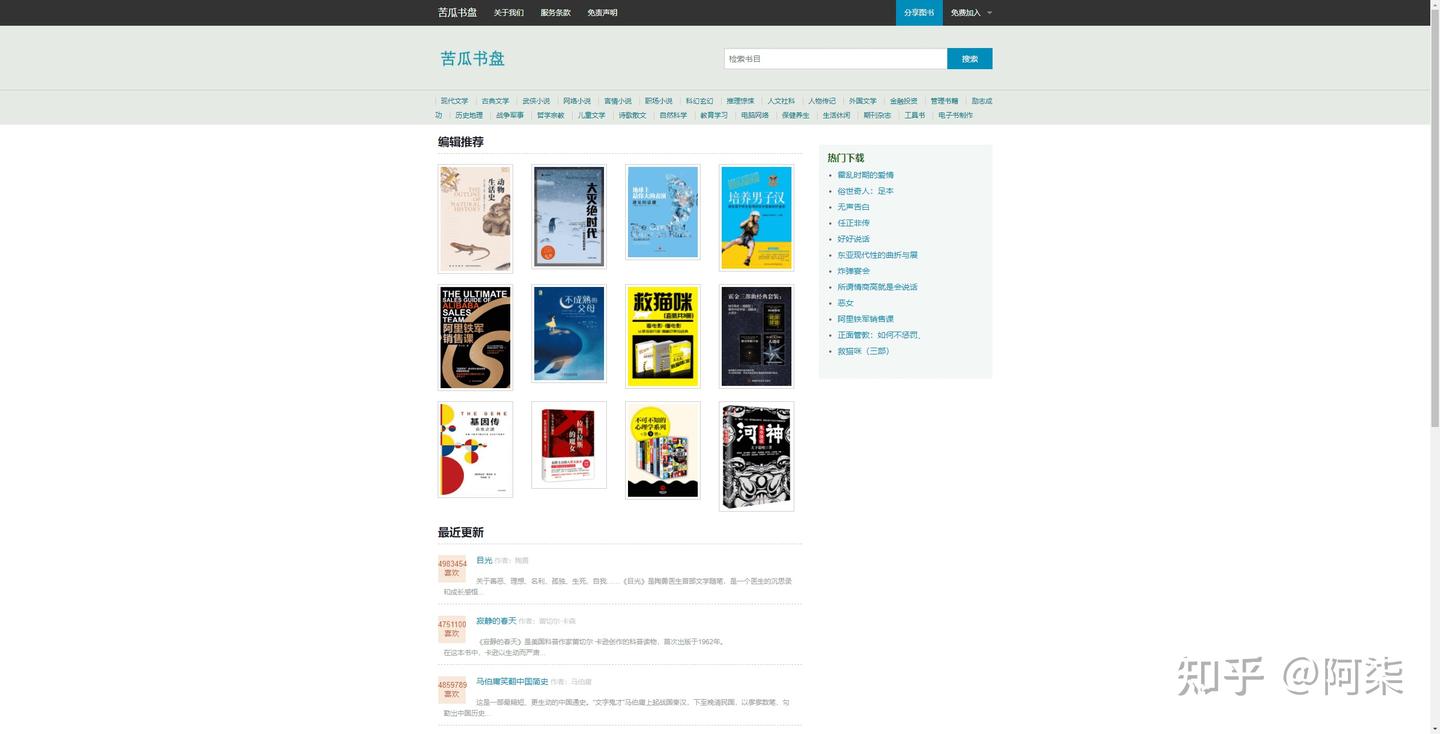Click the 苦瓜书盘 brand in top bar
The image size is (1440, 734).
click(457, 13)
